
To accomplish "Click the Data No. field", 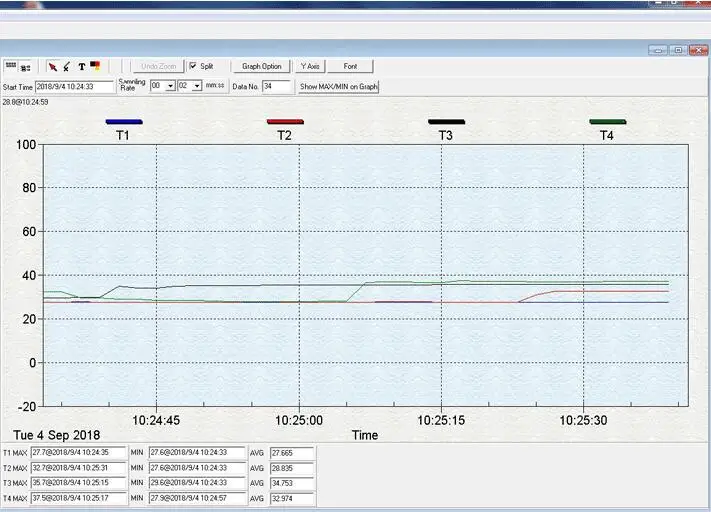I will point(277,86).
